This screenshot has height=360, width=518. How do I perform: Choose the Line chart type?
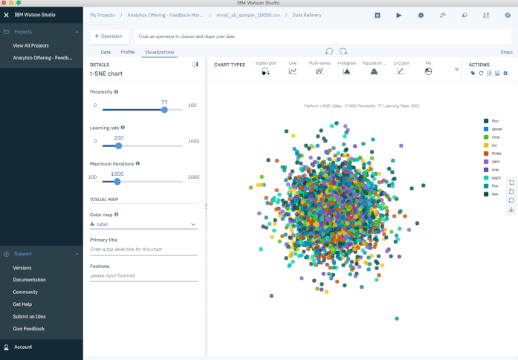pos(293,68)
